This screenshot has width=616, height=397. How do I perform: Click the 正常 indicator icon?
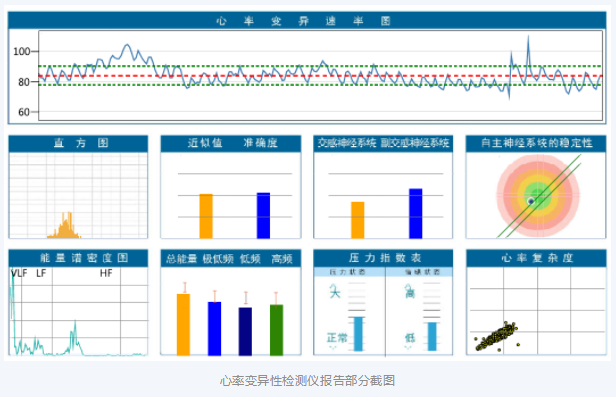pyautogui.click(x=337, y=338)
